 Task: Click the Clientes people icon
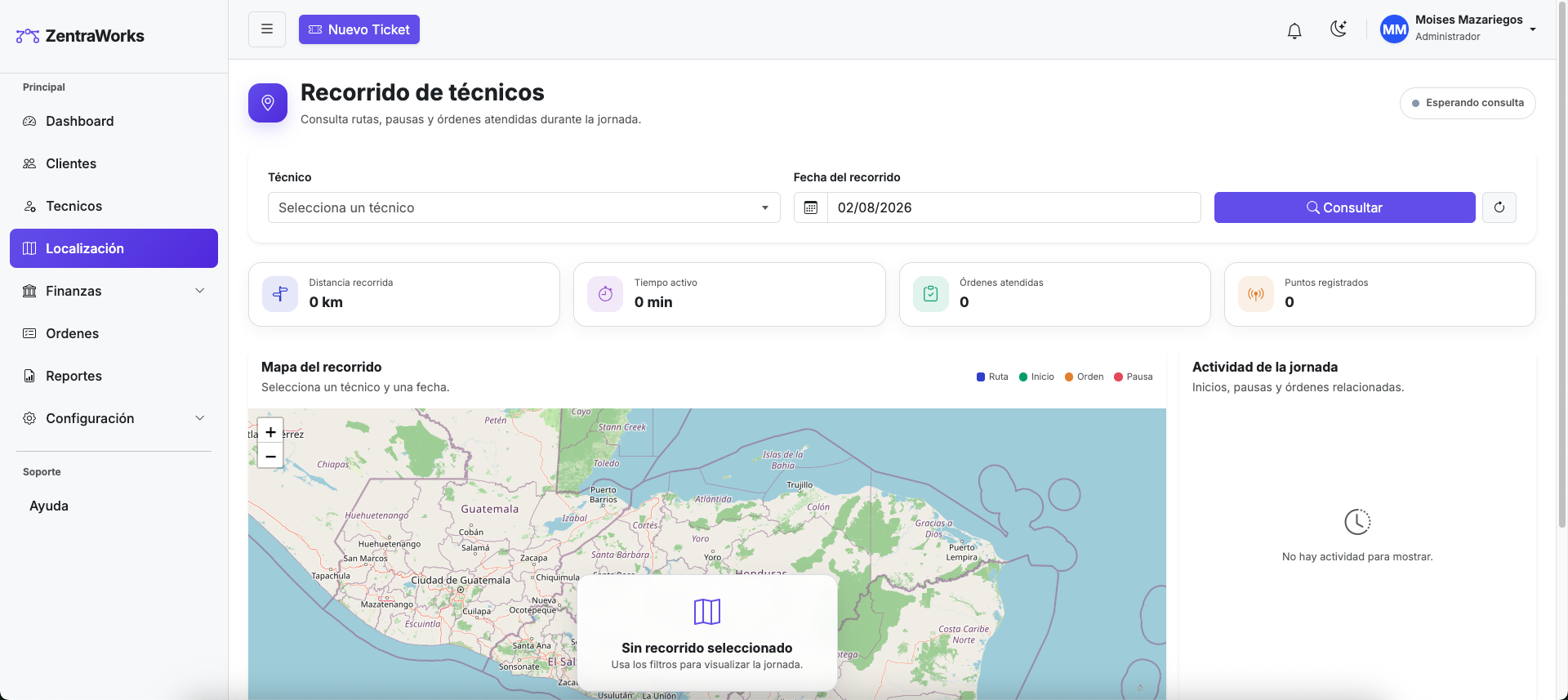(29, 163)
